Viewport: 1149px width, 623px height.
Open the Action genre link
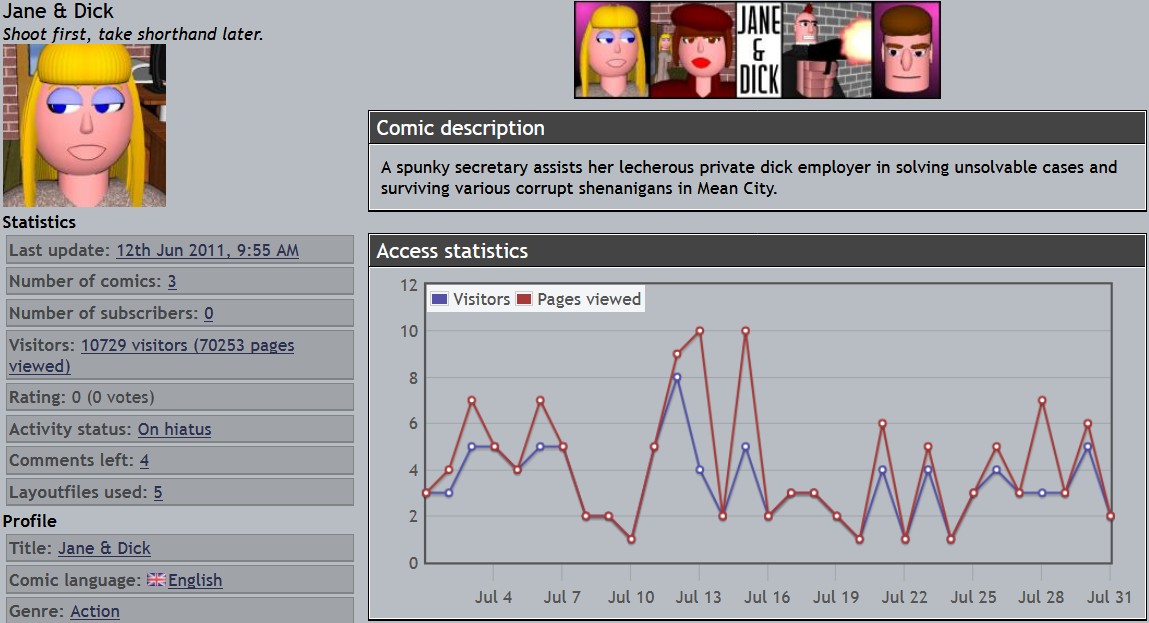point(95,612)
